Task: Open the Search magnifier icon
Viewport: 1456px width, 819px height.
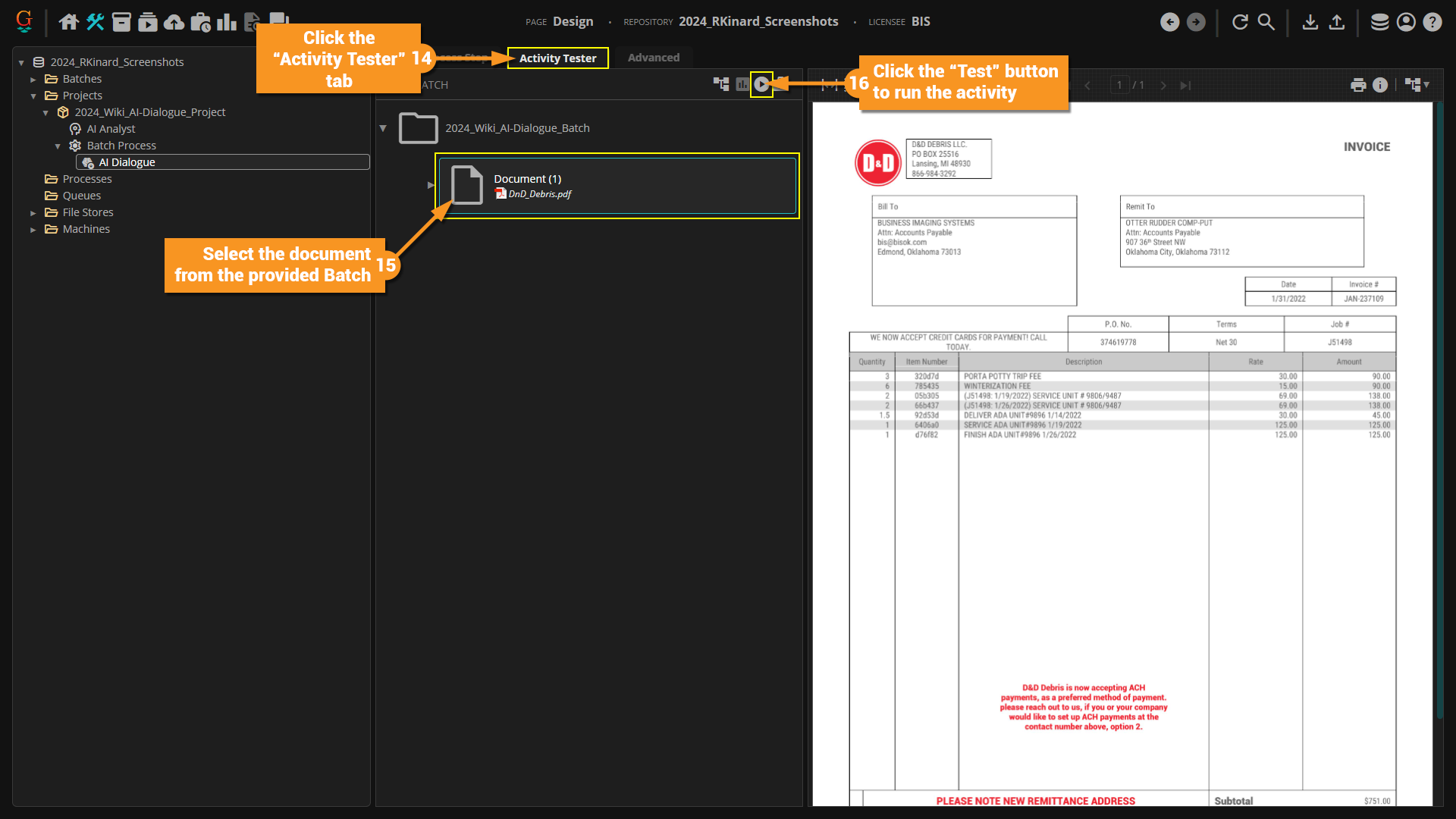Action: (1266, 22)
